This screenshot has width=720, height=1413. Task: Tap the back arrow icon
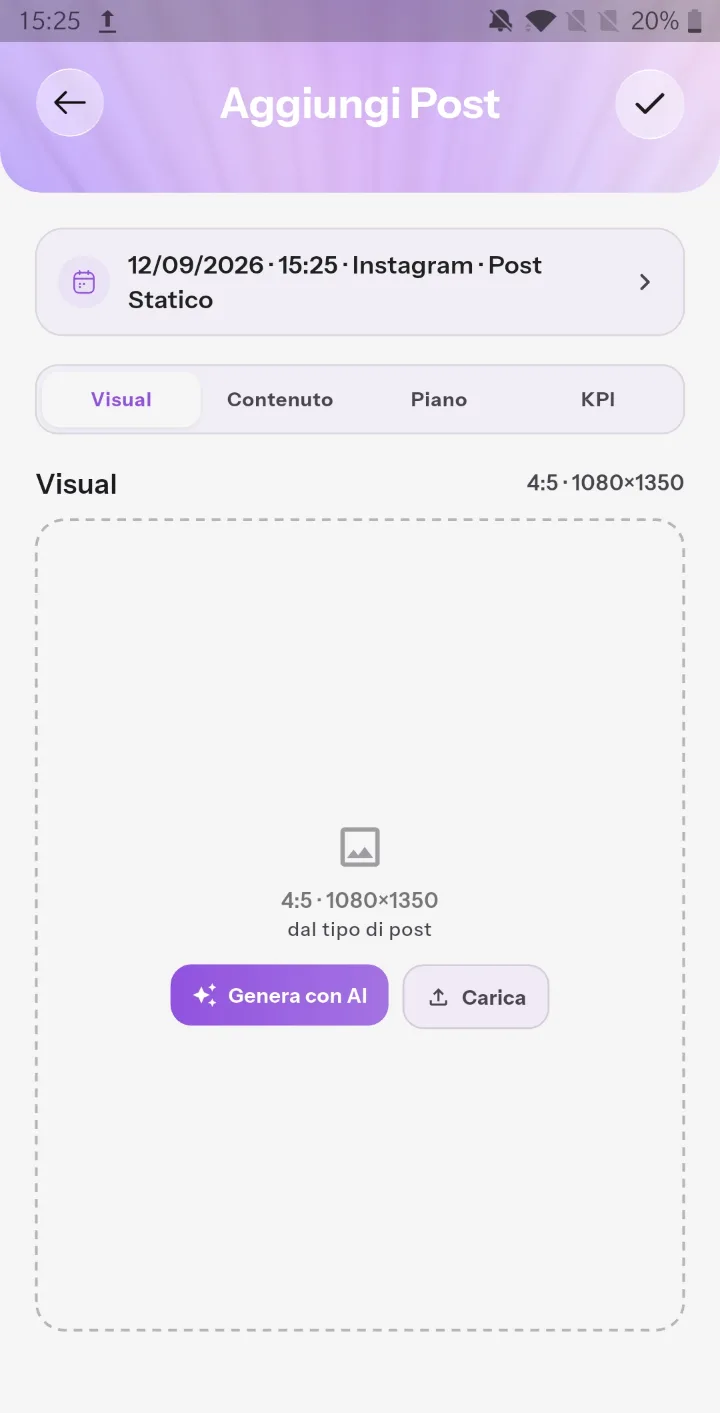(70, 103)
